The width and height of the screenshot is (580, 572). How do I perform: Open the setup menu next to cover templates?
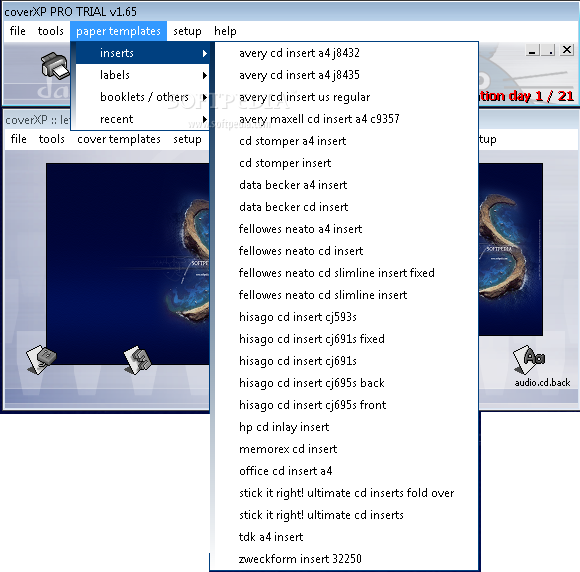click(x=187, y=139)
